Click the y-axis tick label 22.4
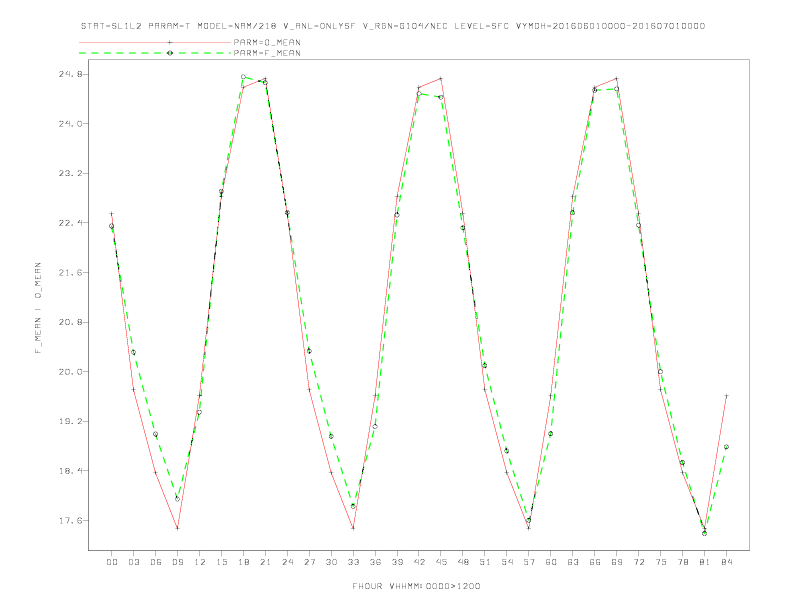The image size is (792, 612). click(x=69, y=223)
